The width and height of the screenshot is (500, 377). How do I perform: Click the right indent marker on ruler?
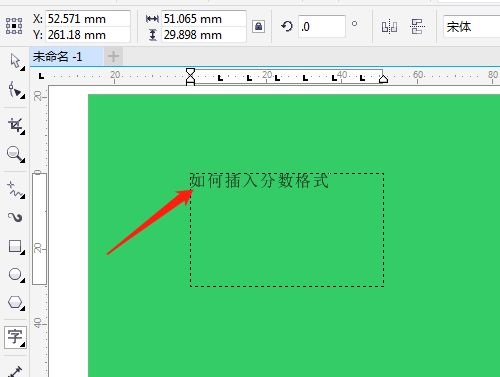click(383, 79)
